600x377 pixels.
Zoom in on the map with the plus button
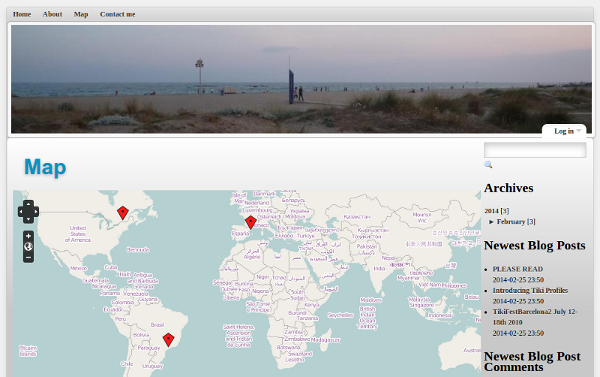[x=28, y=236]
